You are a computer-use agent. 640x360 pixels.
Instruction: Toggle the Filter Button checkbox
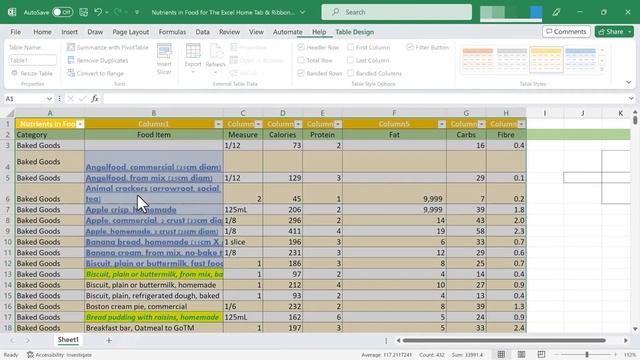(x=410, y=47)
